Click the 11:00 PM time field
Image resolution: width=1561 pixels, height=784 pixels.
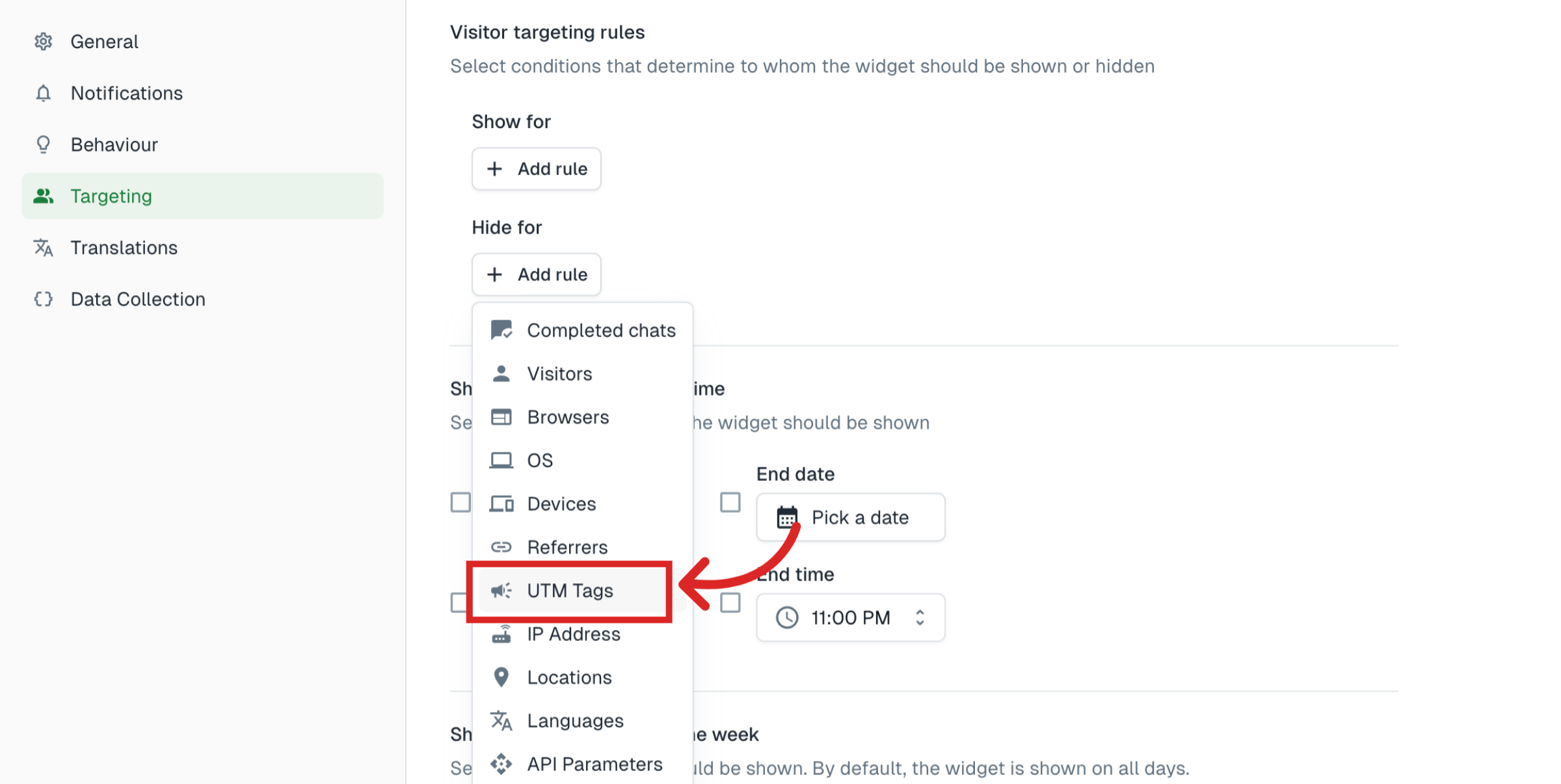tap(849, 617)
